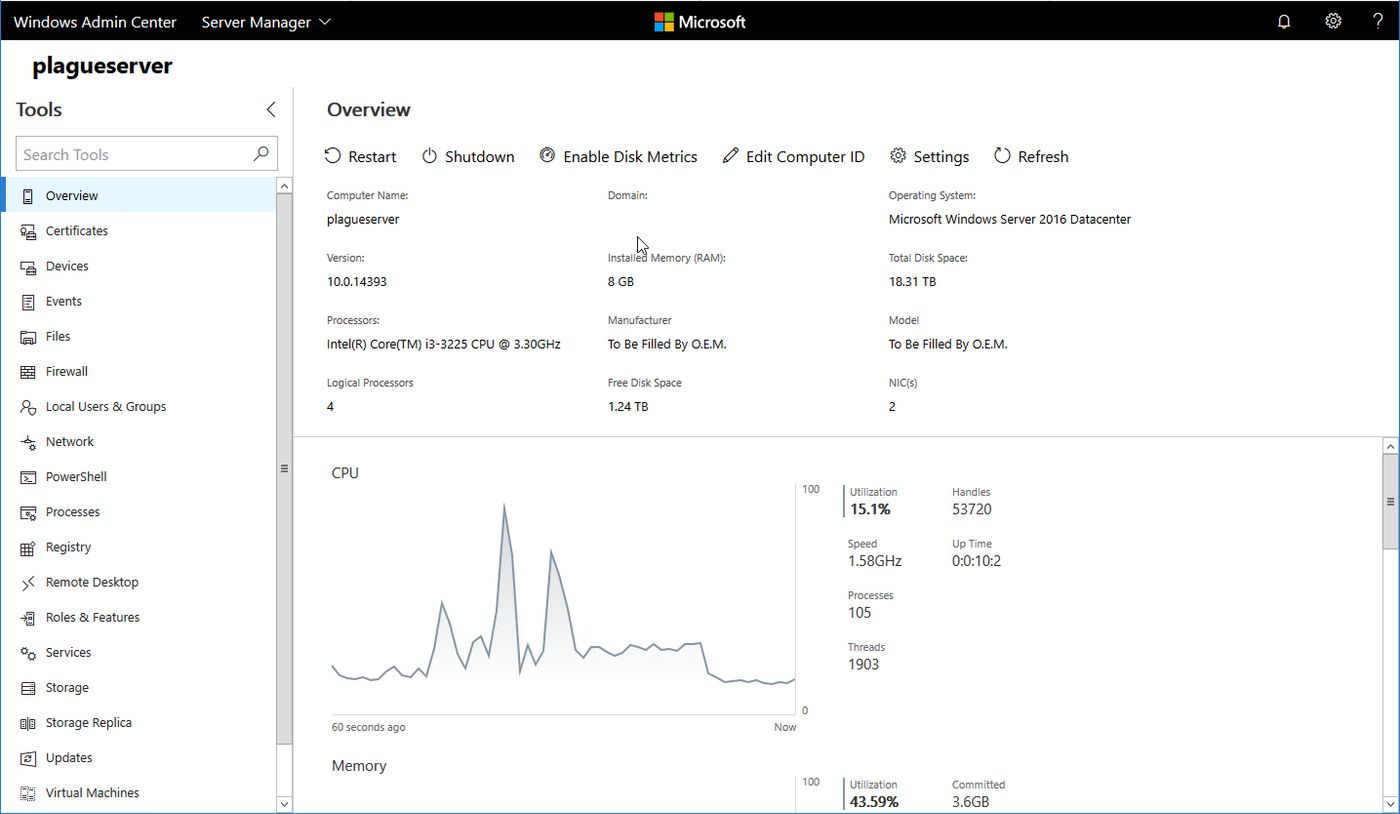
Task: Open the notifications bell icon
Action: (x=1284, y=21)
